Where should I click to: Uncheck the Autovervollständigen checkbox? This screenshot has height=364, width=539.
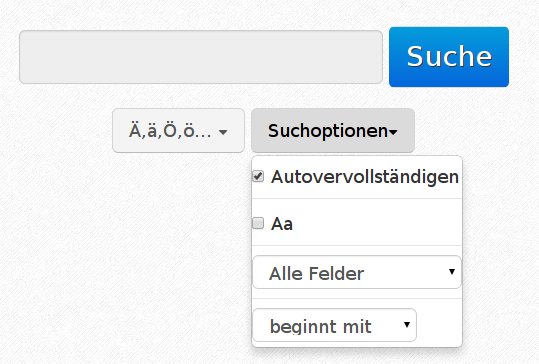coord(258,176)
